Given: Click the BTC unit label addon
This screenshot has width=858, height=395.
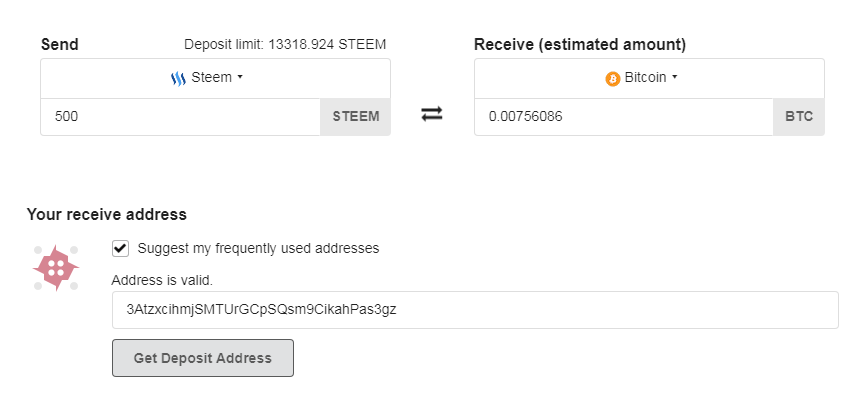Looking at the screenshot, I should [799, 117].
